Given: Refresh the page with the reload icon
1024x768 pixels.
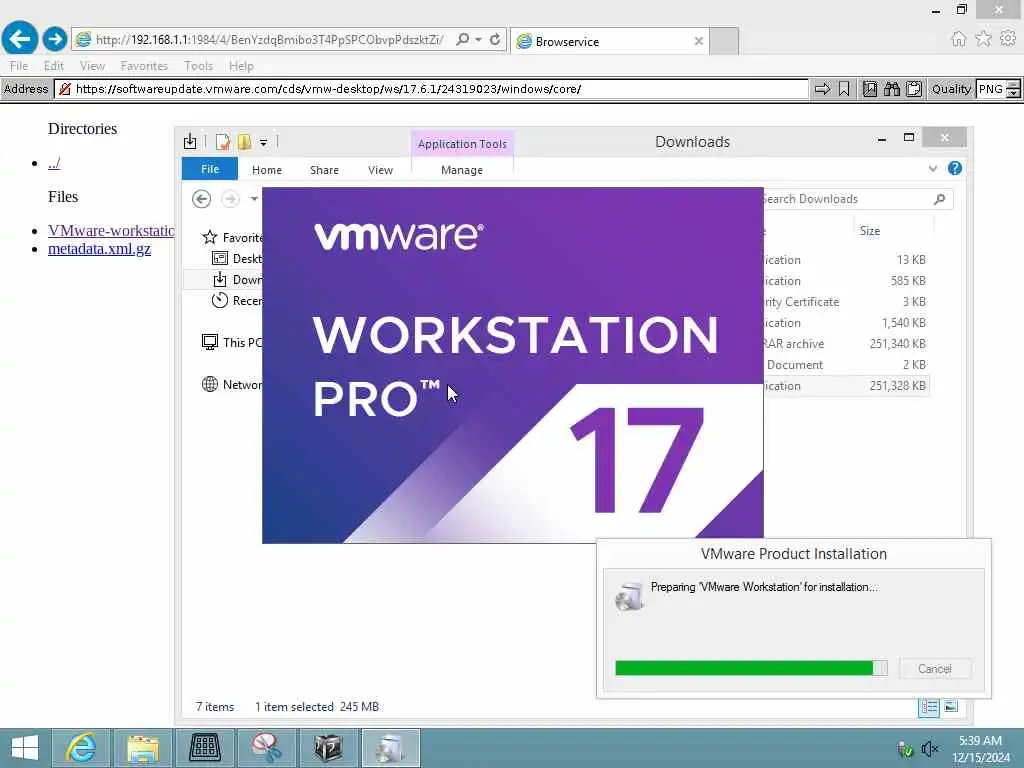Looking at the screenshot, I should pyautogui.click(x=495, y=40).
